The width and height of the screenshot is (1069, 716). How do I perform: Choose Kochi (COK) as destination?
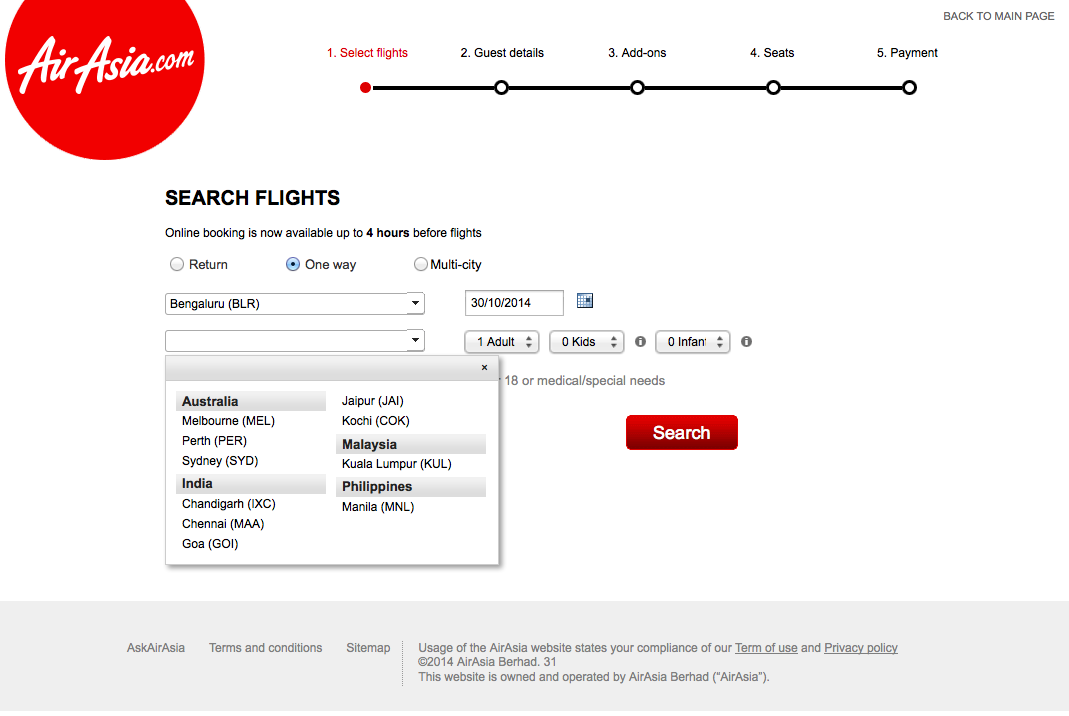point(376,421)
